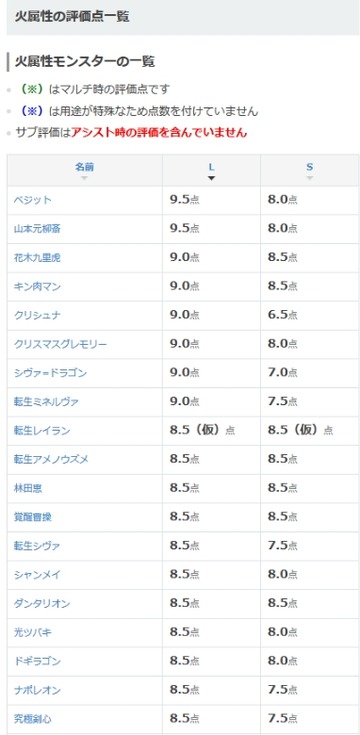
Task: Open the 山本元柳斎 monster page
Action: pos(37,229)
